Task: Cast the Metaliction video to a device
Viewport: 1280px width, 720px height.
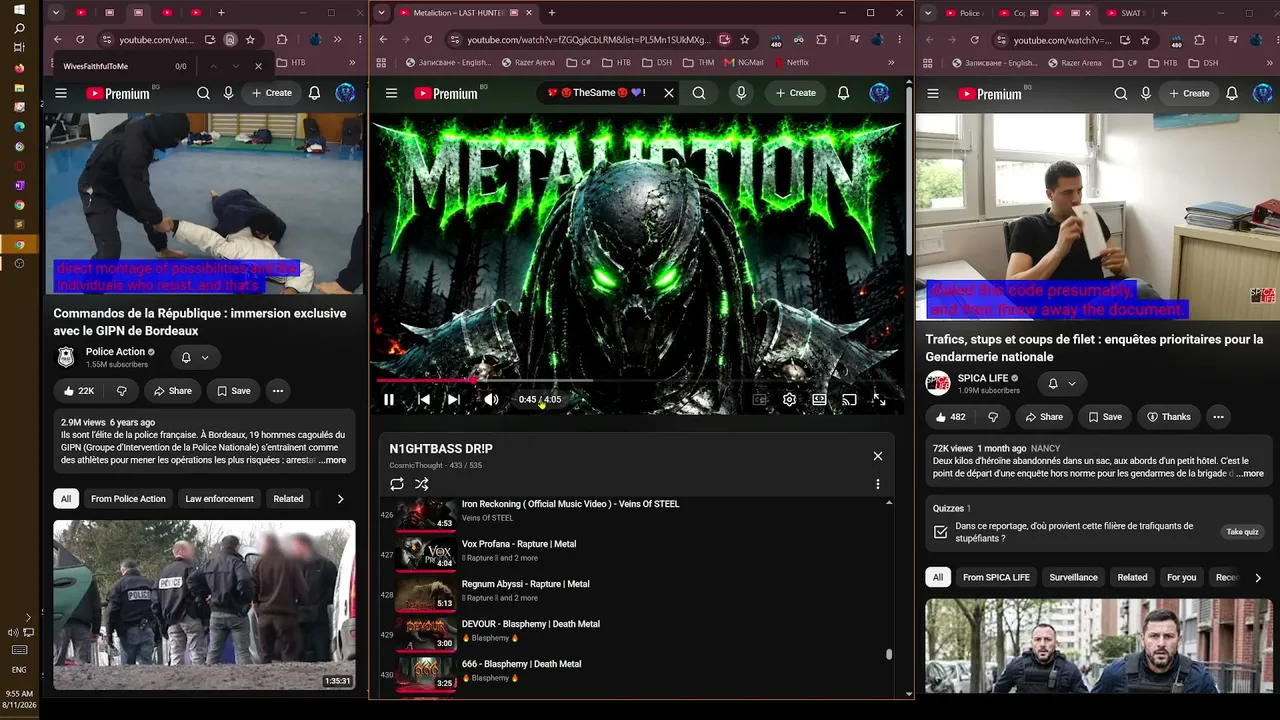Action: click(849, 399)
